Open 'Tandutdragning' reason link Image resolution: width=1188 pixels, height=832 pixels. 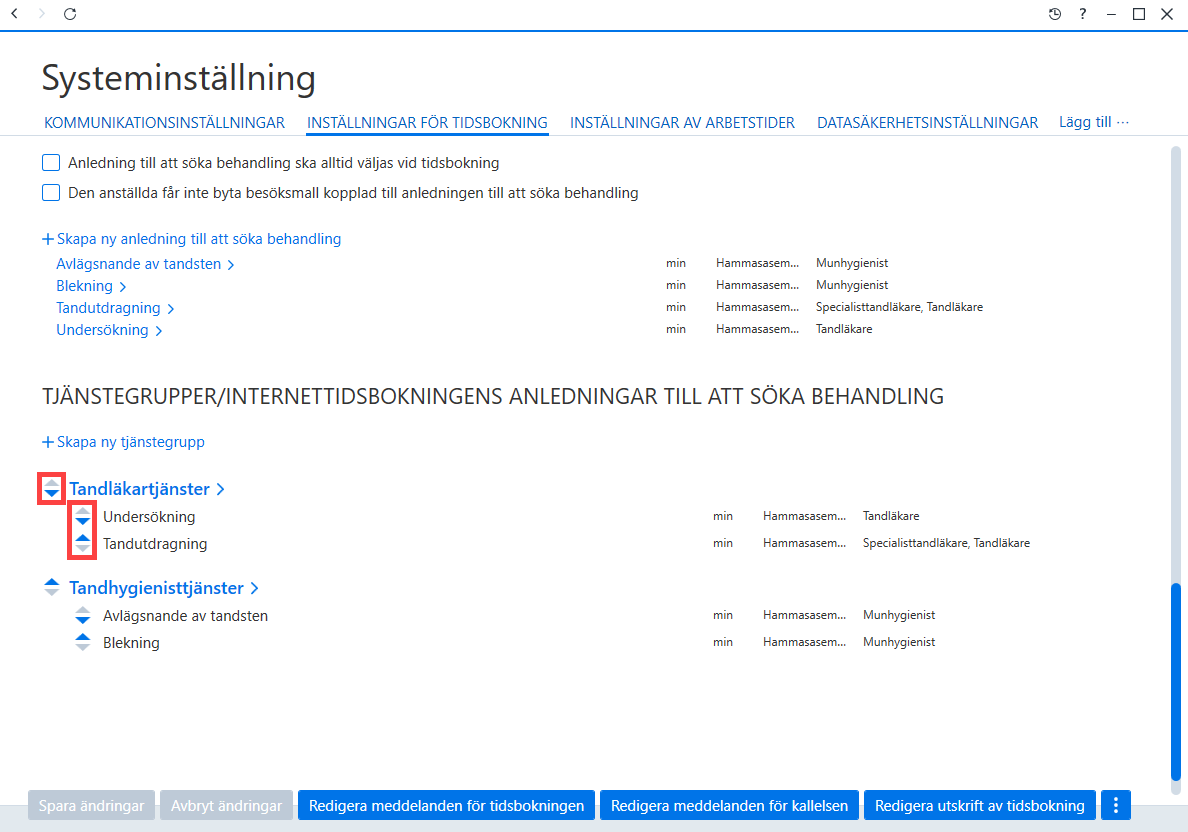click(108, 308)
